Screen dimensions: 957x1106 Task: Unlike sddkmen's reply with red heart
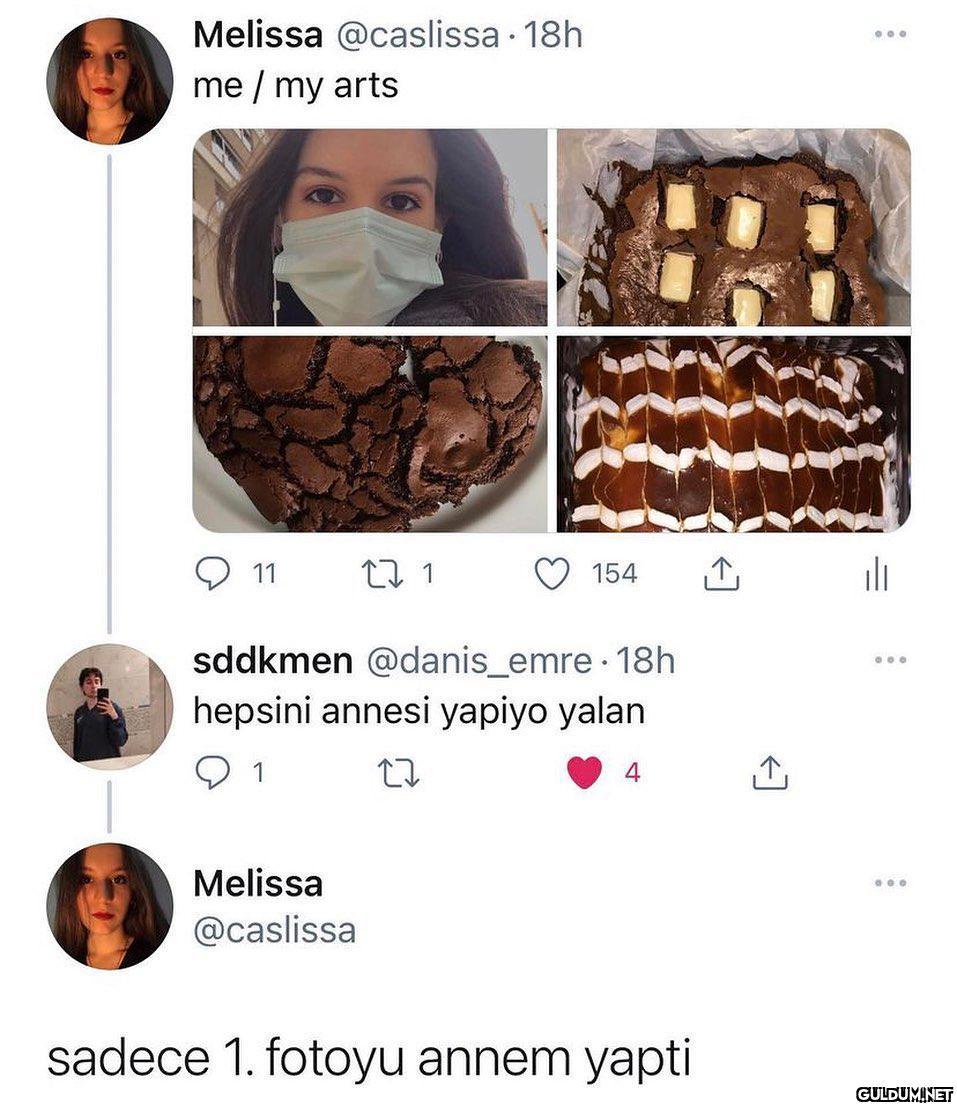[x=584, y=772]
